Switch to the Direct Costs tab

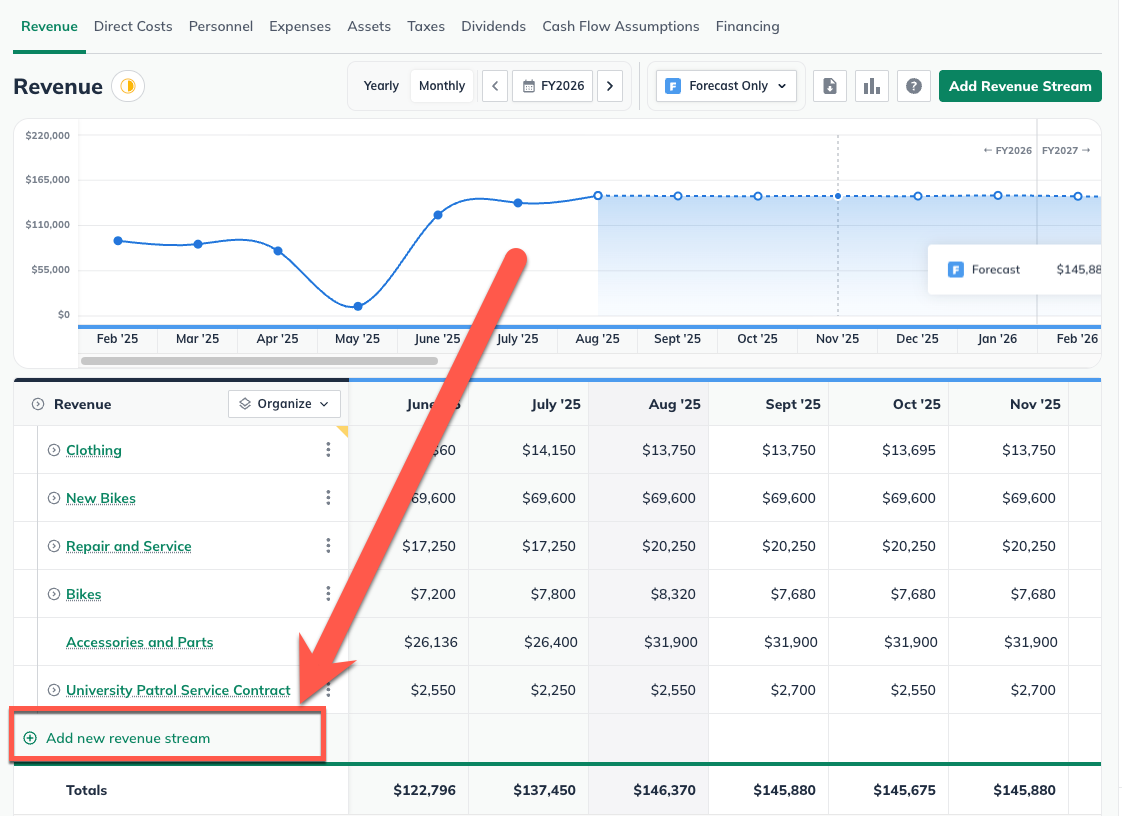pos(133,26)
